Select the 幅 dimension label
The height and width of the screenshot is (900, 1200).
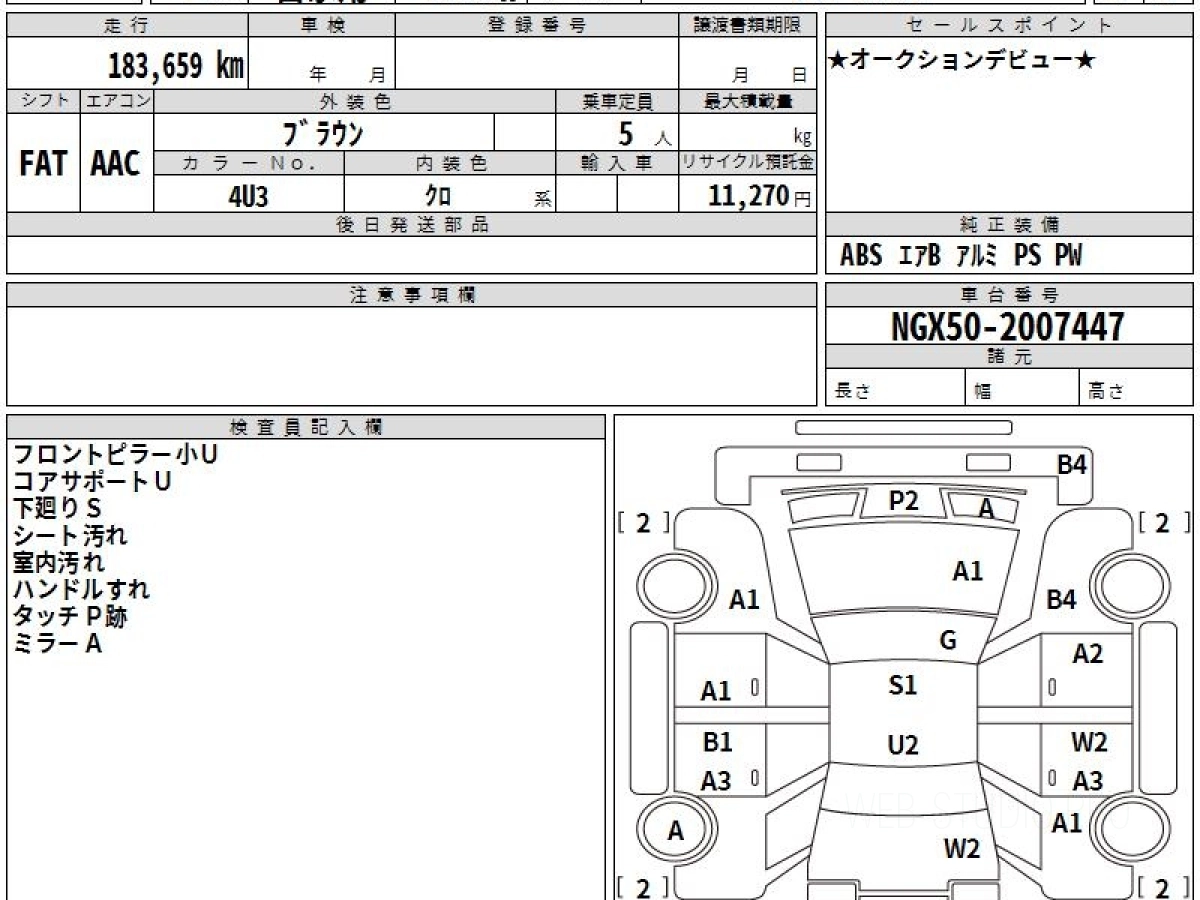tap(983, 392)
